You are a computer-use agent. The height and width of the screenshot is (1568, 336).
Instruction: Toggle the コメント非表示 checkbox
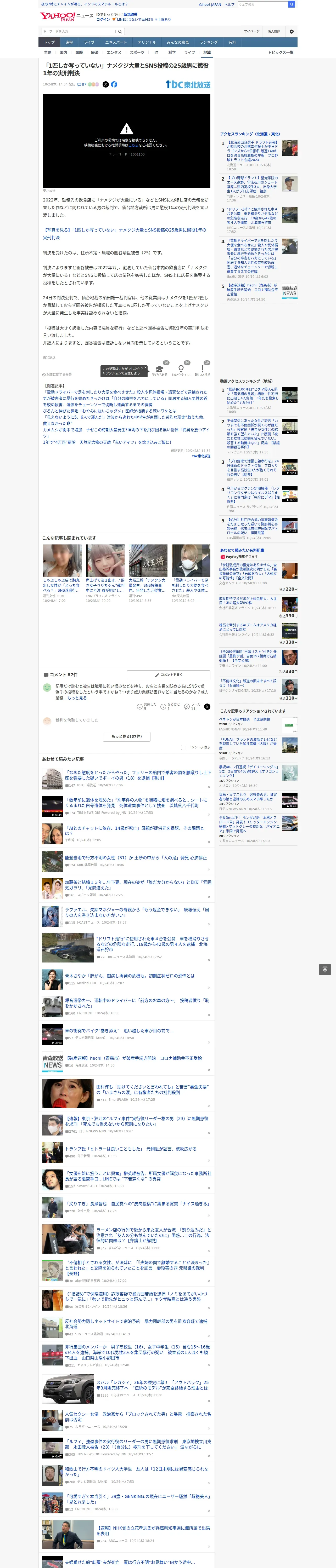point(183,747)
